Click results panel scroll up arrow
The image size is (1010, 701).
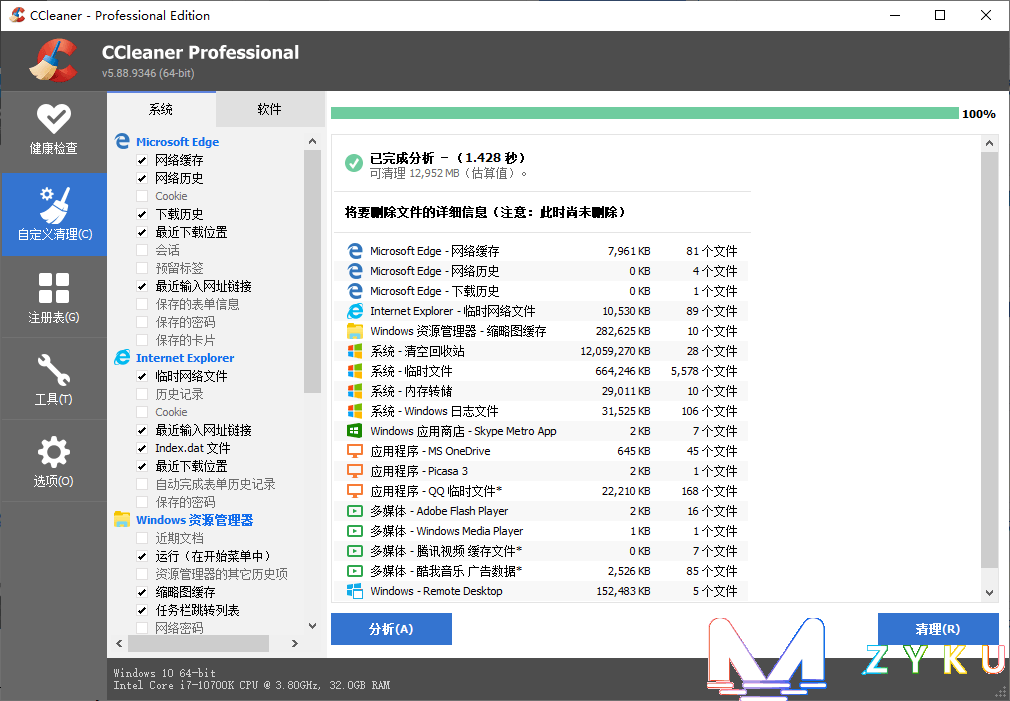point(990,144)
